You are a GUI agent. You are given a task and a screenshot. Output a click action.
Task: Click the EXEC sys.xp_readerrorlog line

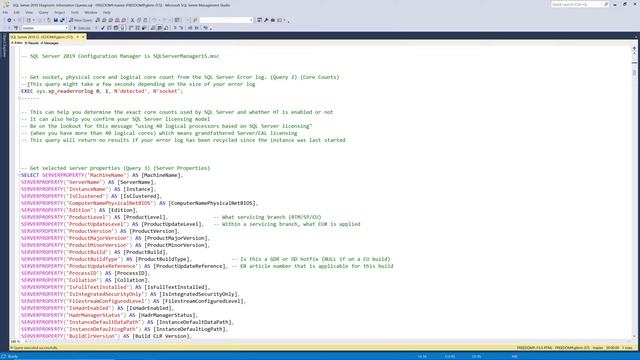pos(102,91)
